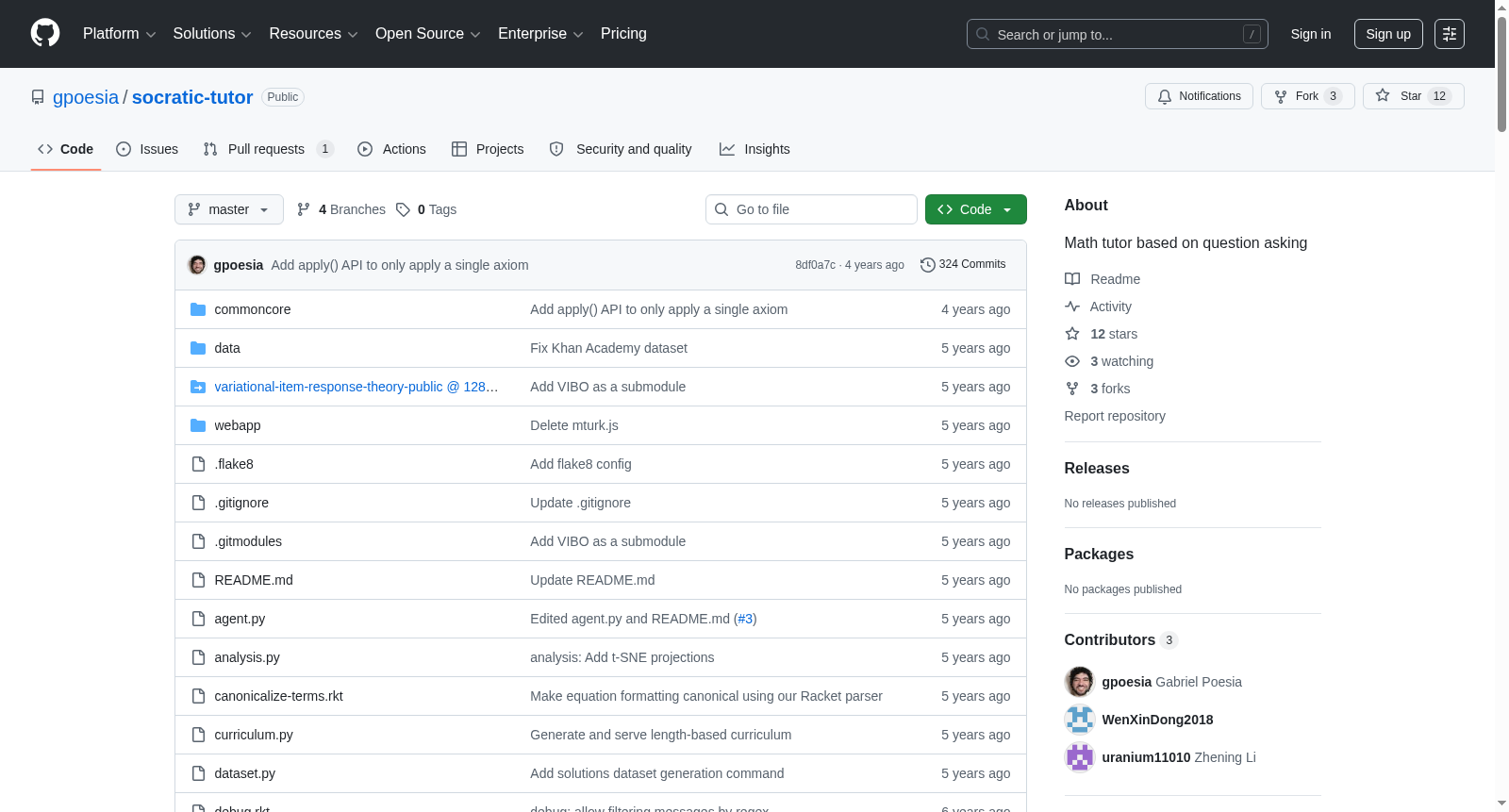This screenshot has height=812, width=1509.
Task: Open pull request #3 link in agent.py row
Action: click(x=745, y=619)
